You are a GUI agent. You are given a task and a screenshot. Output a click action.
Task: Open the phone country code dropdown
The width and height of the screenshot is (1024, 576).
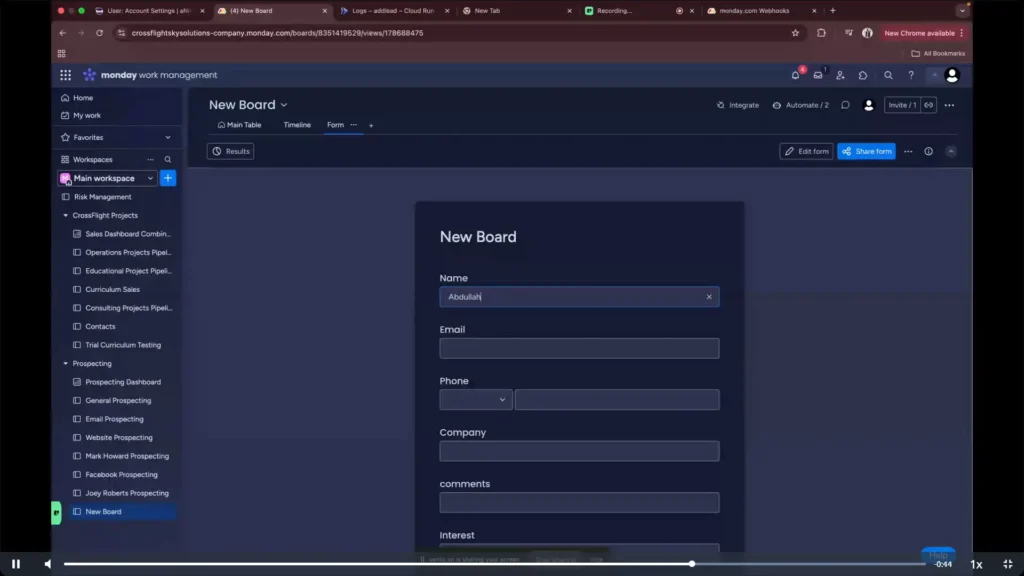click(x=476, y=400)
